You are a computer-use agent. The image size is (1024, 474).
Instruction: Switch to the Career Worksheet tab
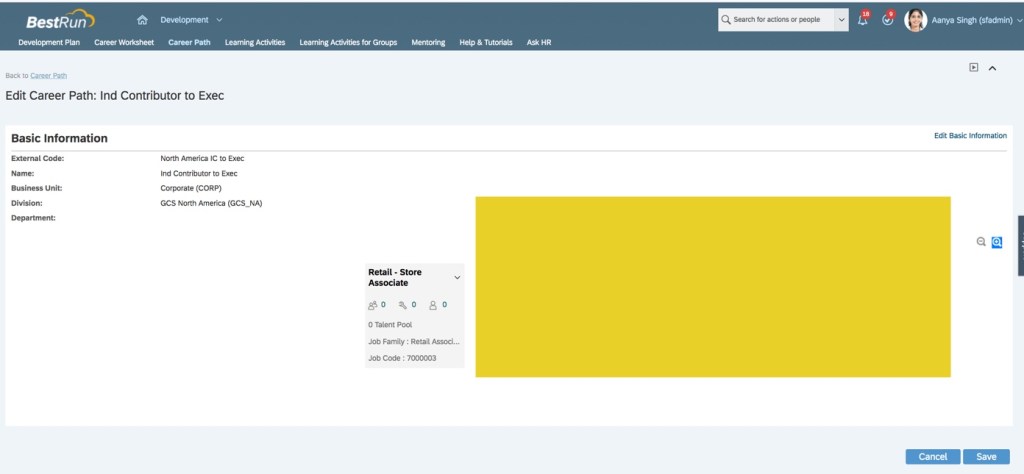click(124, 43)
